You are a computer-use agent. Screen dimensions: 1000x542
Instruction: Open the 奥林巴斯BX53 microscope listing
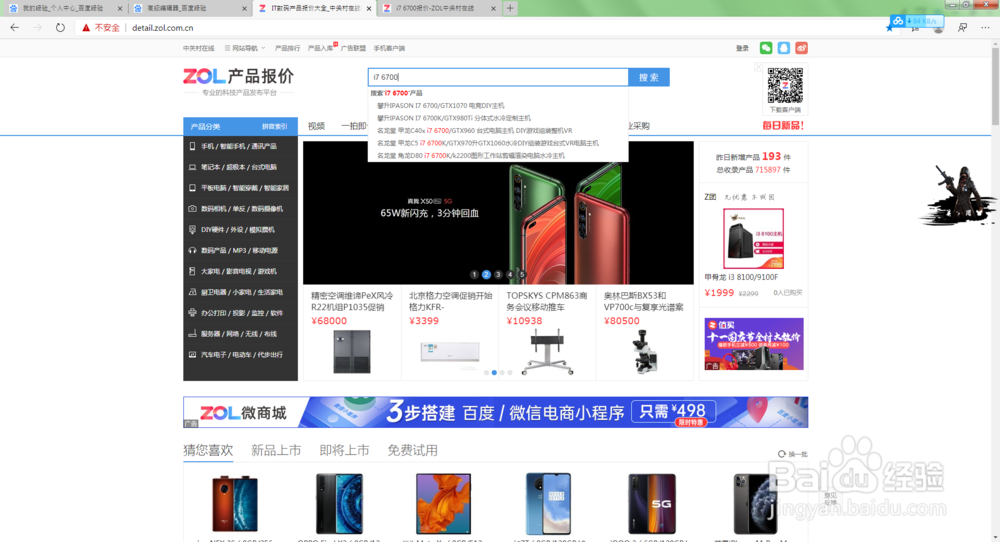click(x=644, y=333)
